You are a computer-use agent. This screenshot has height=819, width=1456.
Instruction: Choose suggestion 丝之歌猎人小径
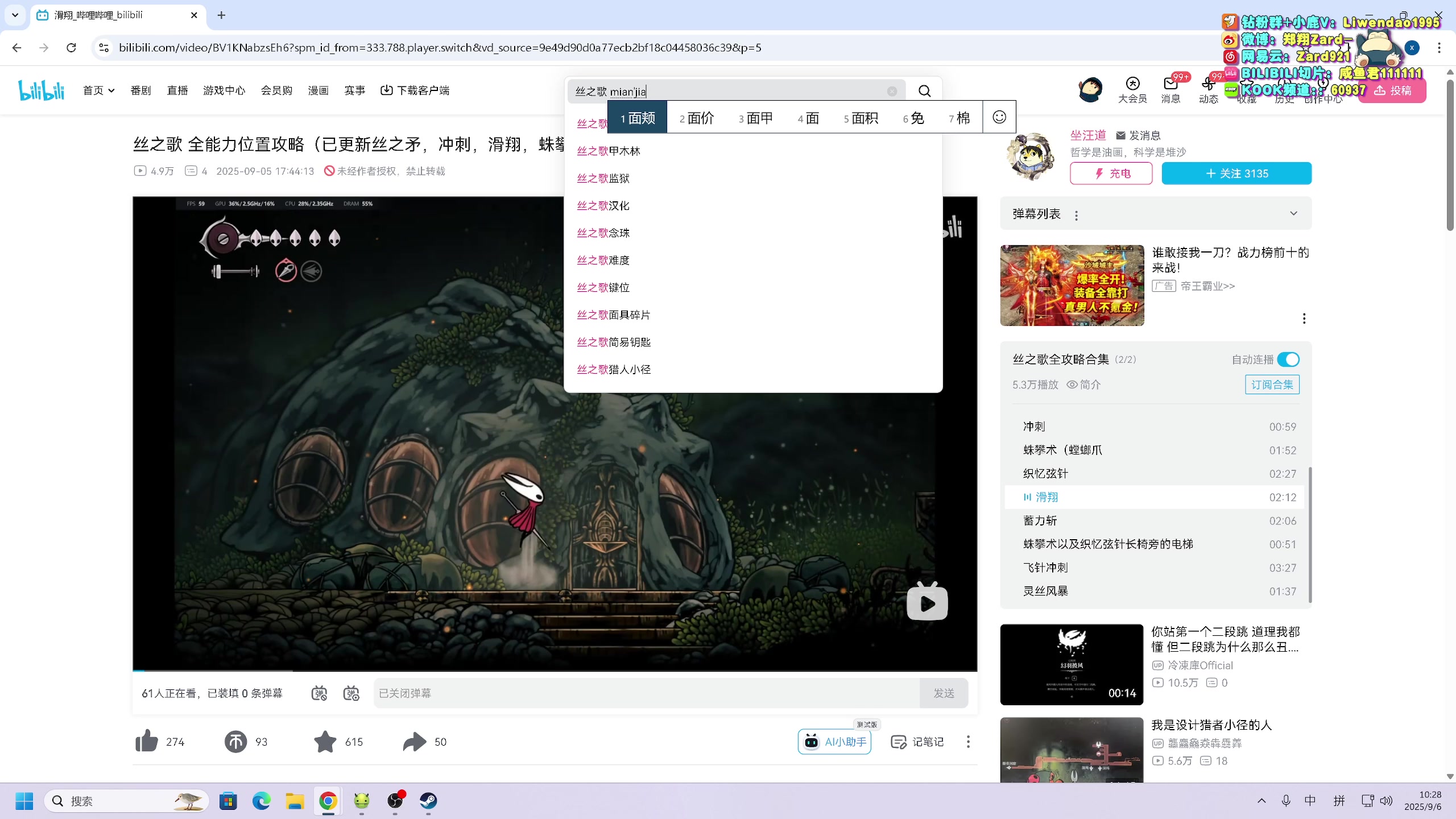point(753,369)
